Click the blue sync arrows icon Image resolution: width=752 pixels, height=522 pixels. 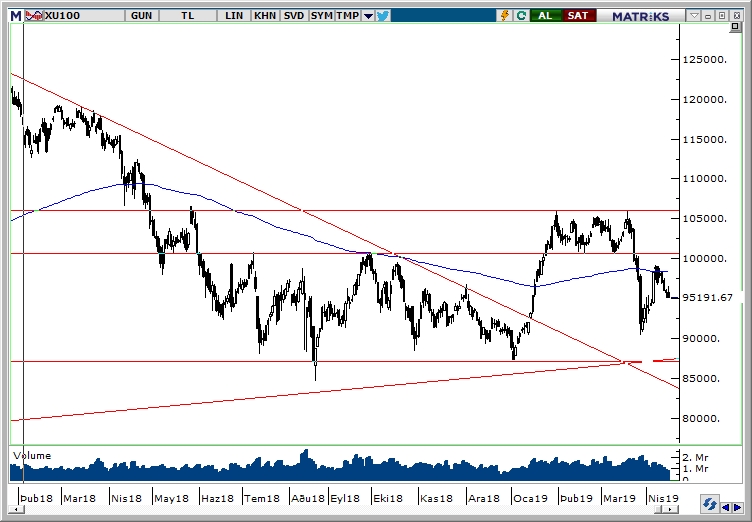click(x=710, y=505)
